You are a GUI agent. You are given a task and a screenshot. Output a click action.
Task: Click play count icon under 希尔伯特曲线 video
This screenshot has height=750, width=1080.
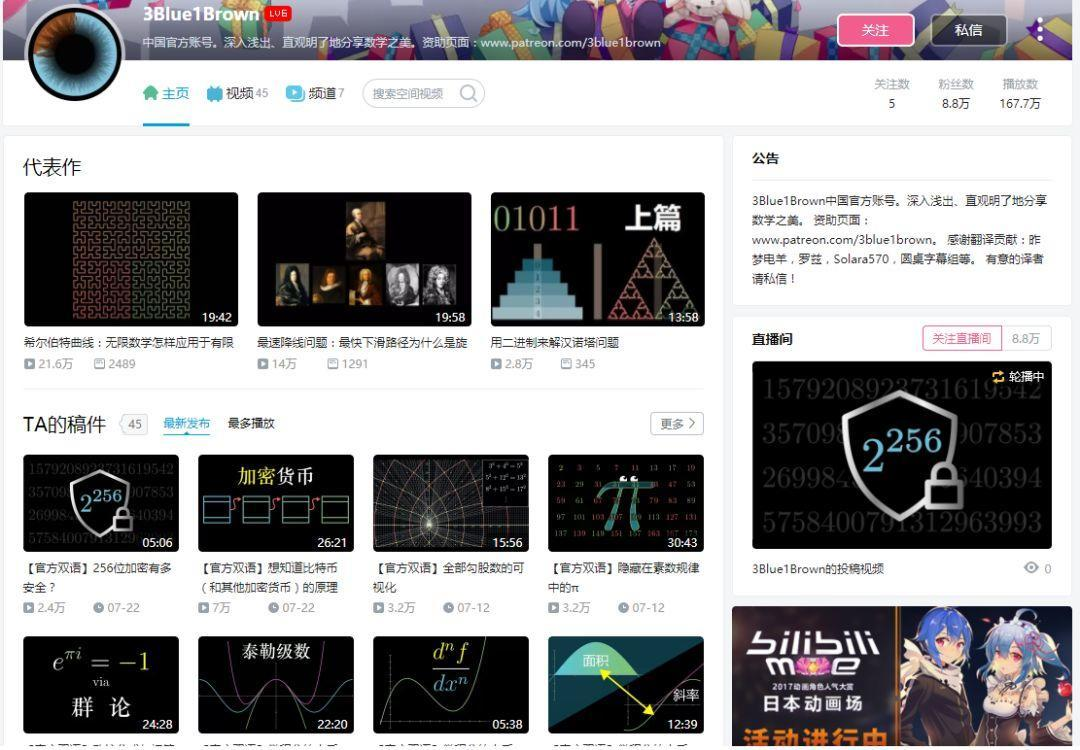click(29, 364)
